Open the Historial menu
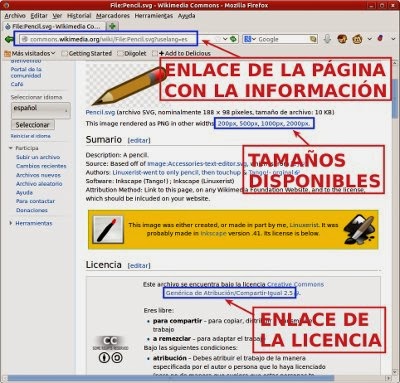 click(79, 16)
